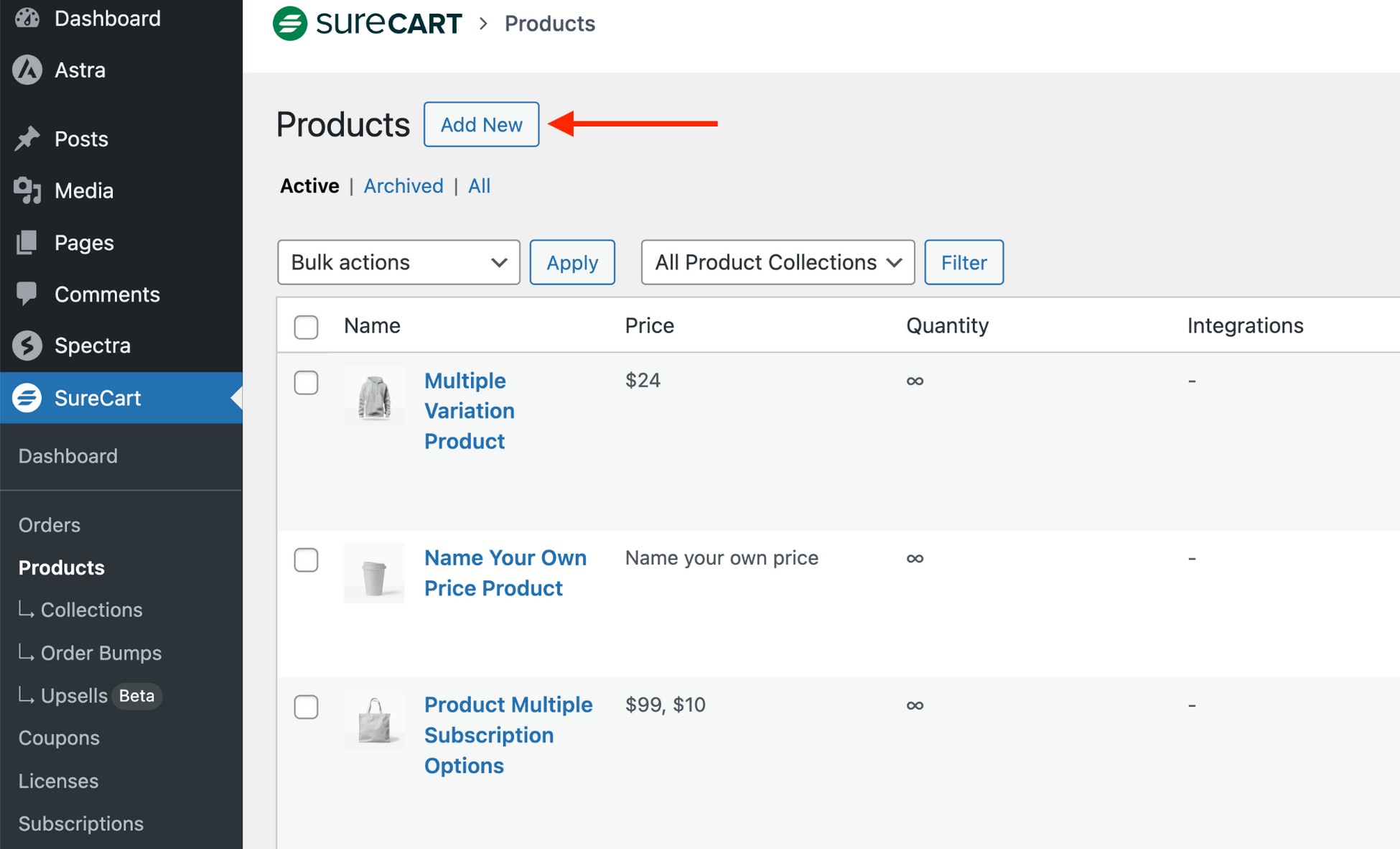This screenshot has width=1400, height=849.
Task: Click the Posts pushpin icon
Action: (27, 139)
